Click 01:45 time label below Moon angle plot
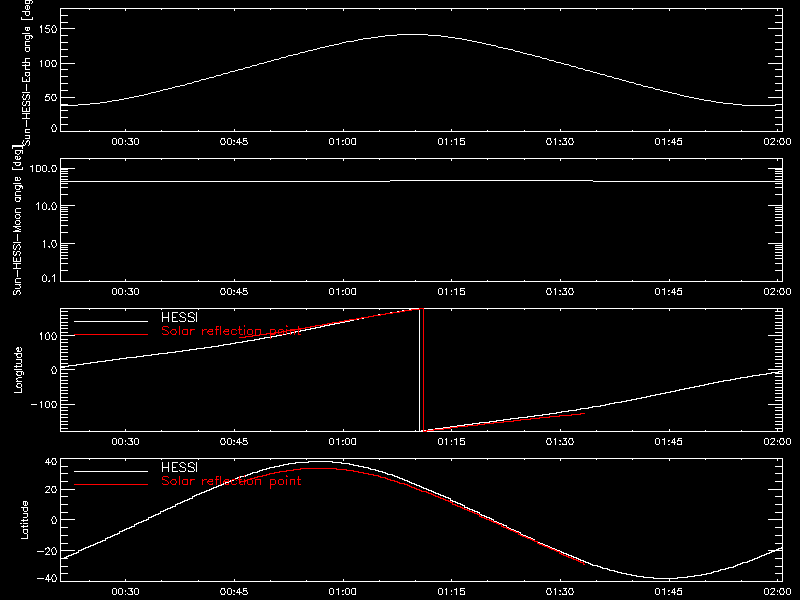The width and height of the screenshot is (800, 600). pyautogui.click(x=668, y=291)
